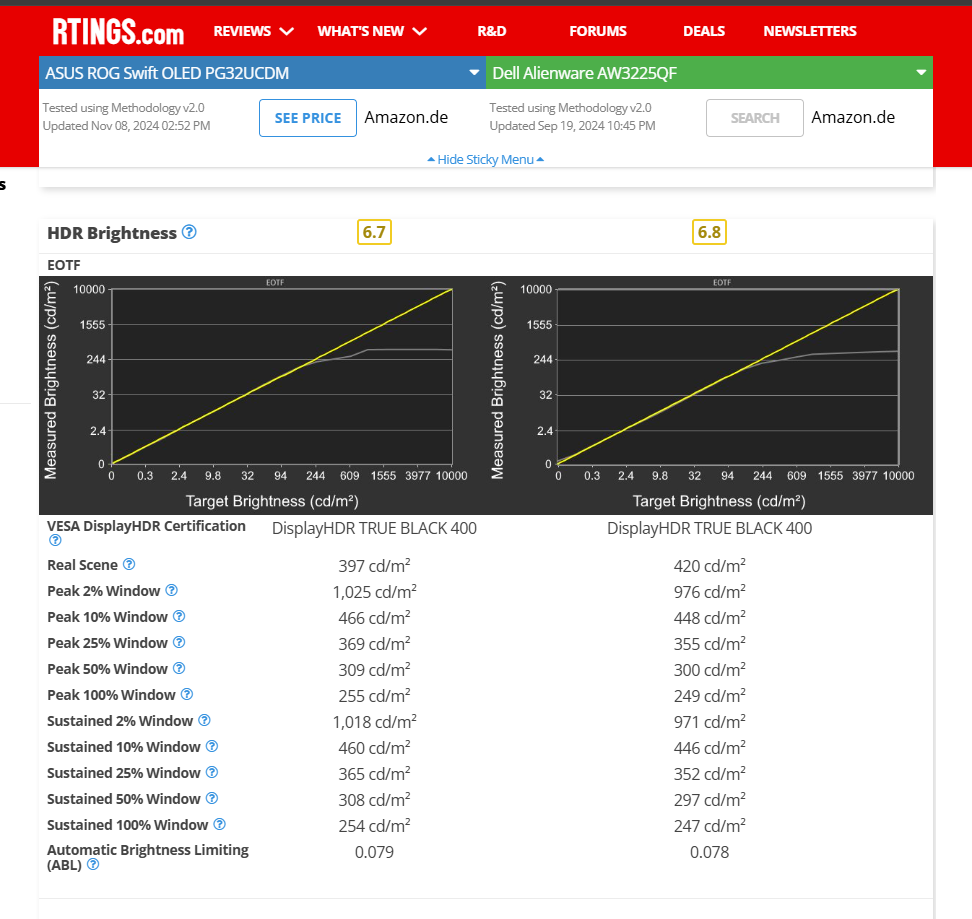Viewport: 972px width, 919px height.
Task: Open help icon beside Sustained 50% Window
Action: (212, 799)
